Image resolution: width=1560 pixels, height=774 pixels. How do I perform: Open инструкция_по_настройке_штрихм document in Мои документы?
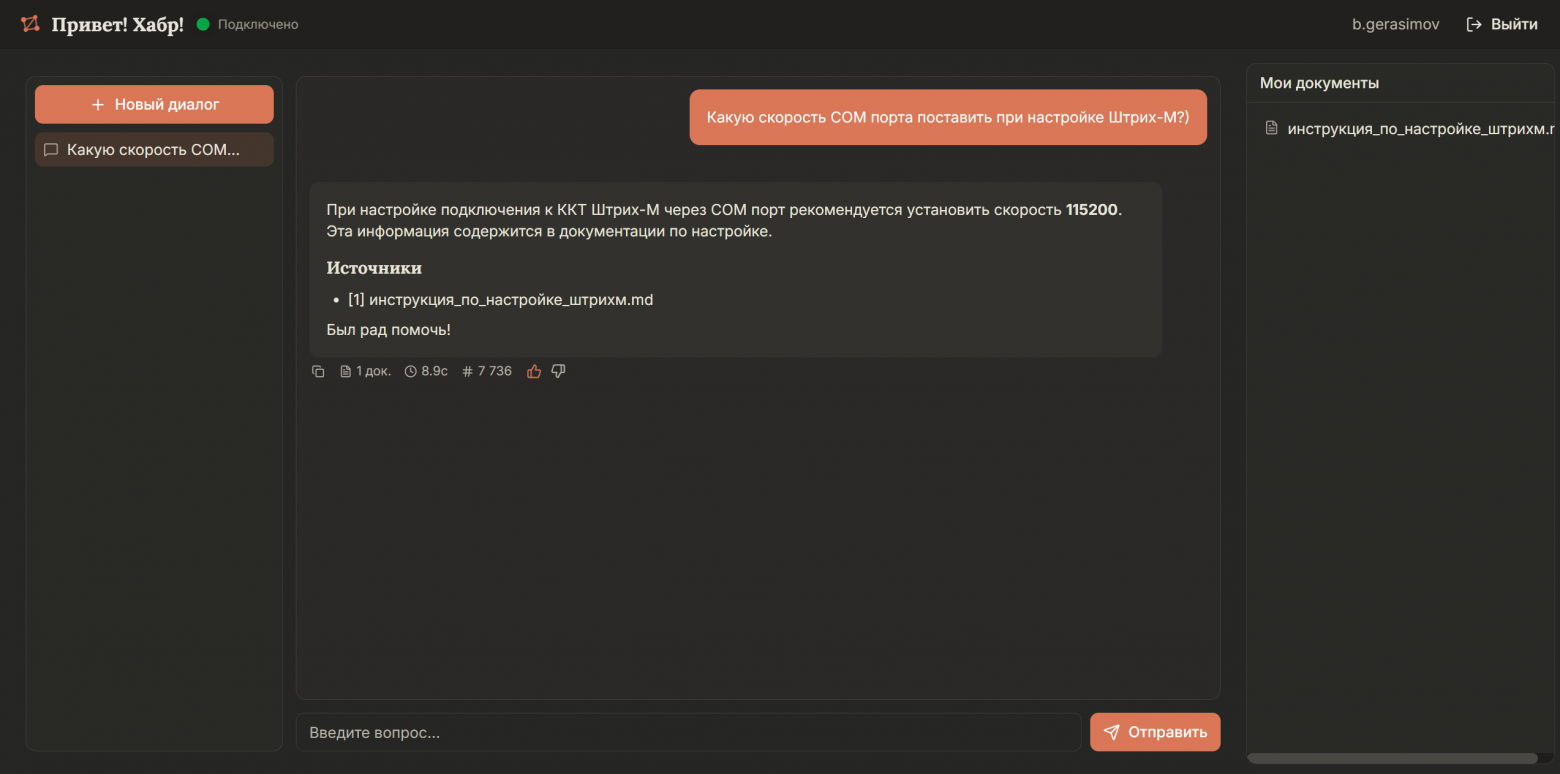pyautogui.click(x=1410, y=128)
